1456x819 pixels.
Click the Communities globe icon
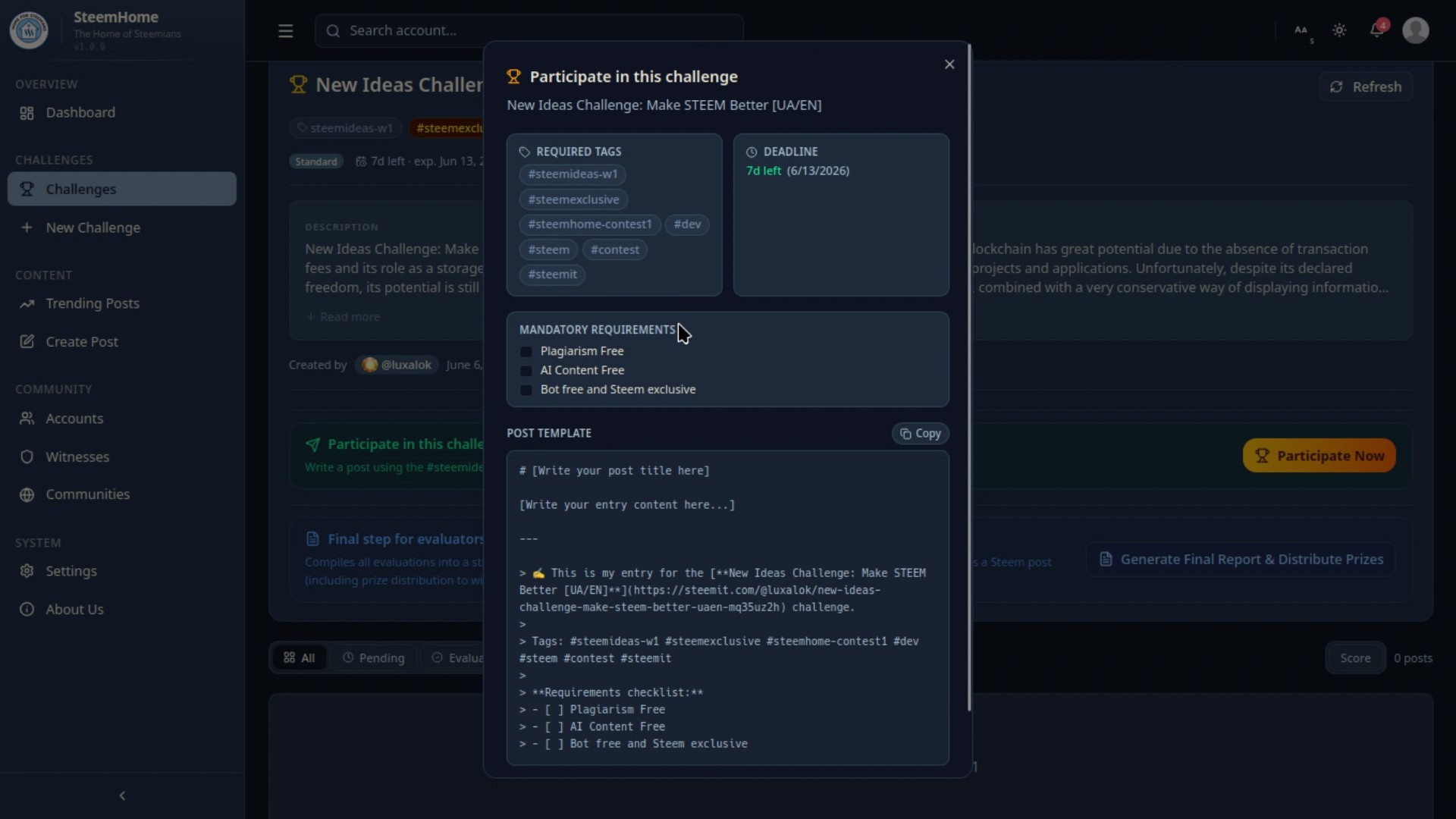click(x=27, y=495)
